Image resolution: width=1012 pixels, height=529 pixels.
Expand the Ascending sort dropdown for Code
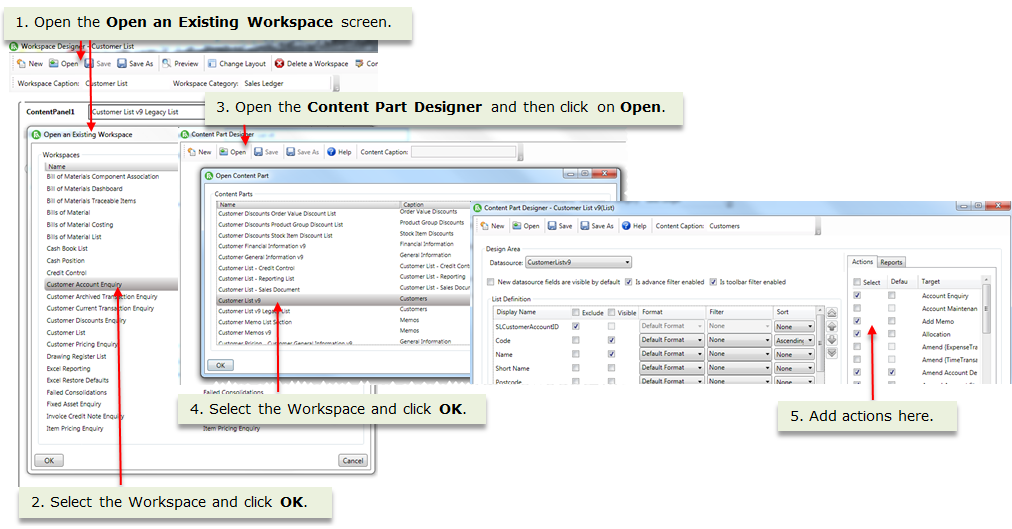coord(796,340)
